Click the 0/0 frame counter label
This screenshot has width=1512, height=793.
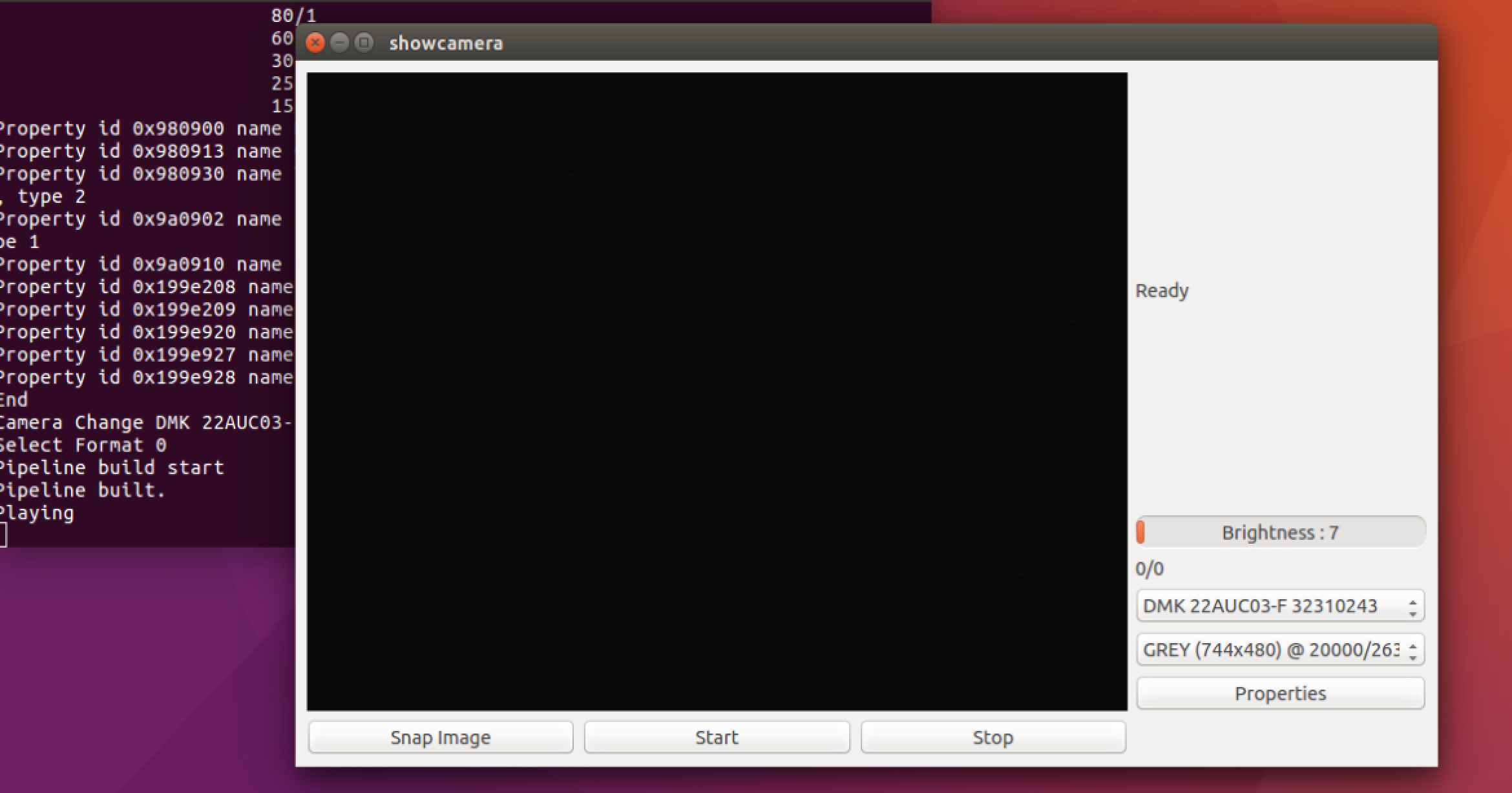1149,569
